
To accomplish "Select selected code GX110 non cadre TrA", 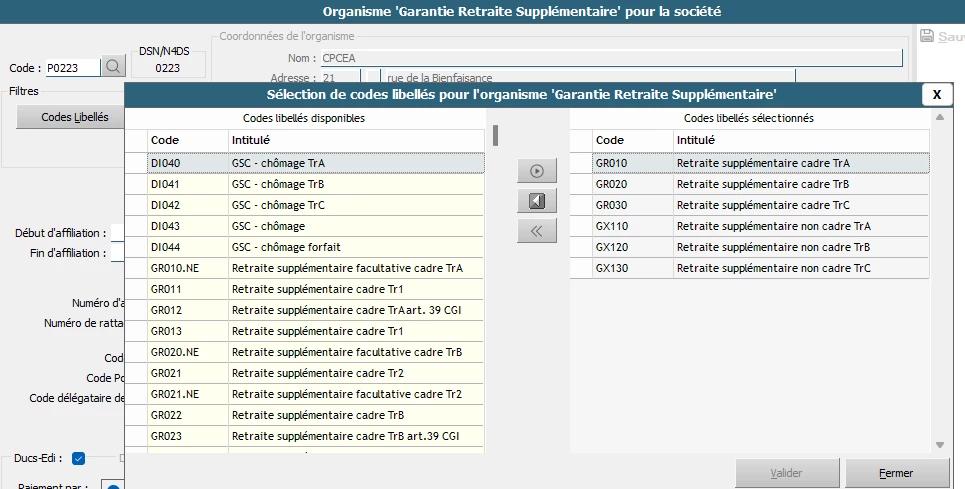I will tap(761, 226).
